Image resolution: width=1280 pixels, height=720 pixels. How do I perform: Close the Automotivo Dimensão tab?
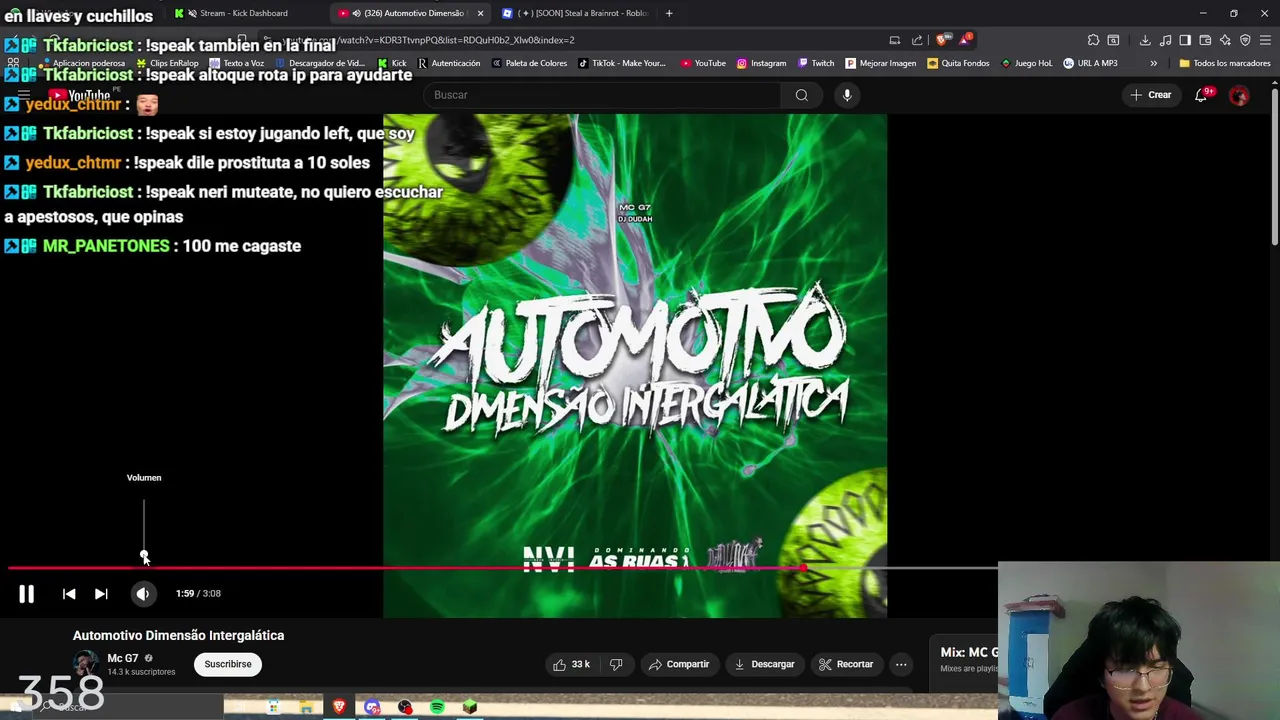coord(480,13)
